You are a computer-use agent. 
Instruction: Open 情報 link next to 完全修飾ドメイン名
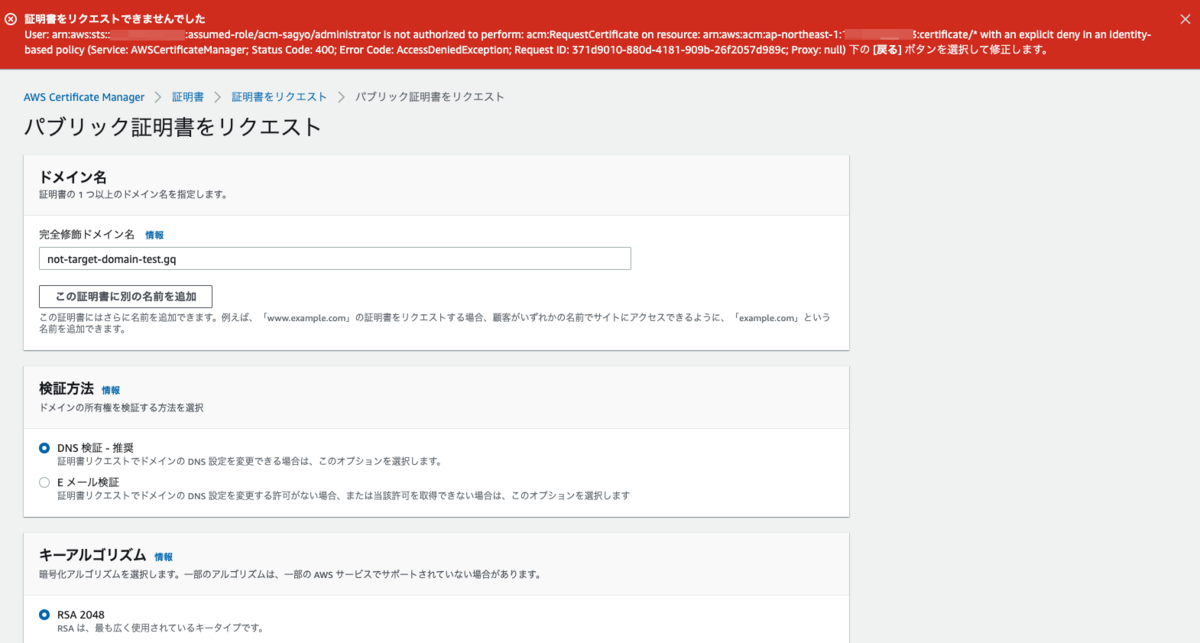154,235
